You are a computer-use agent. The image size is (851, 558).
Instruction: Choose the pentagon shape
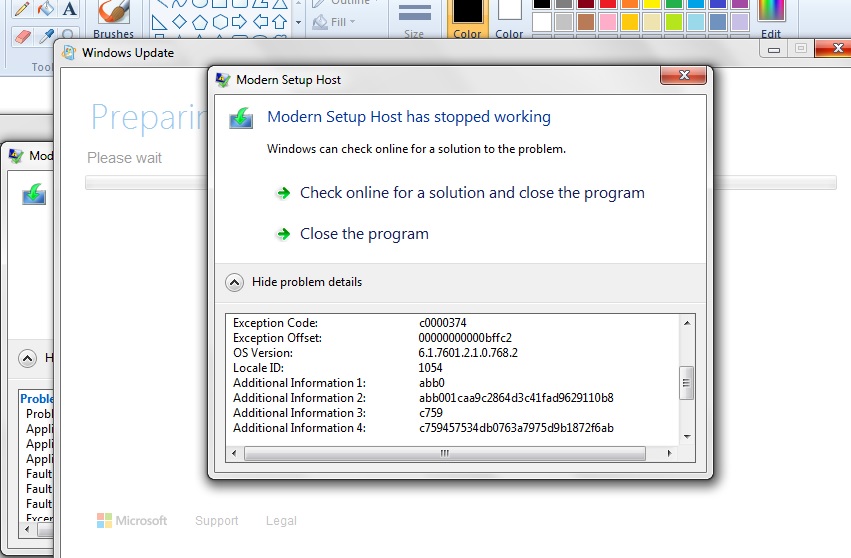coord(200,22)
